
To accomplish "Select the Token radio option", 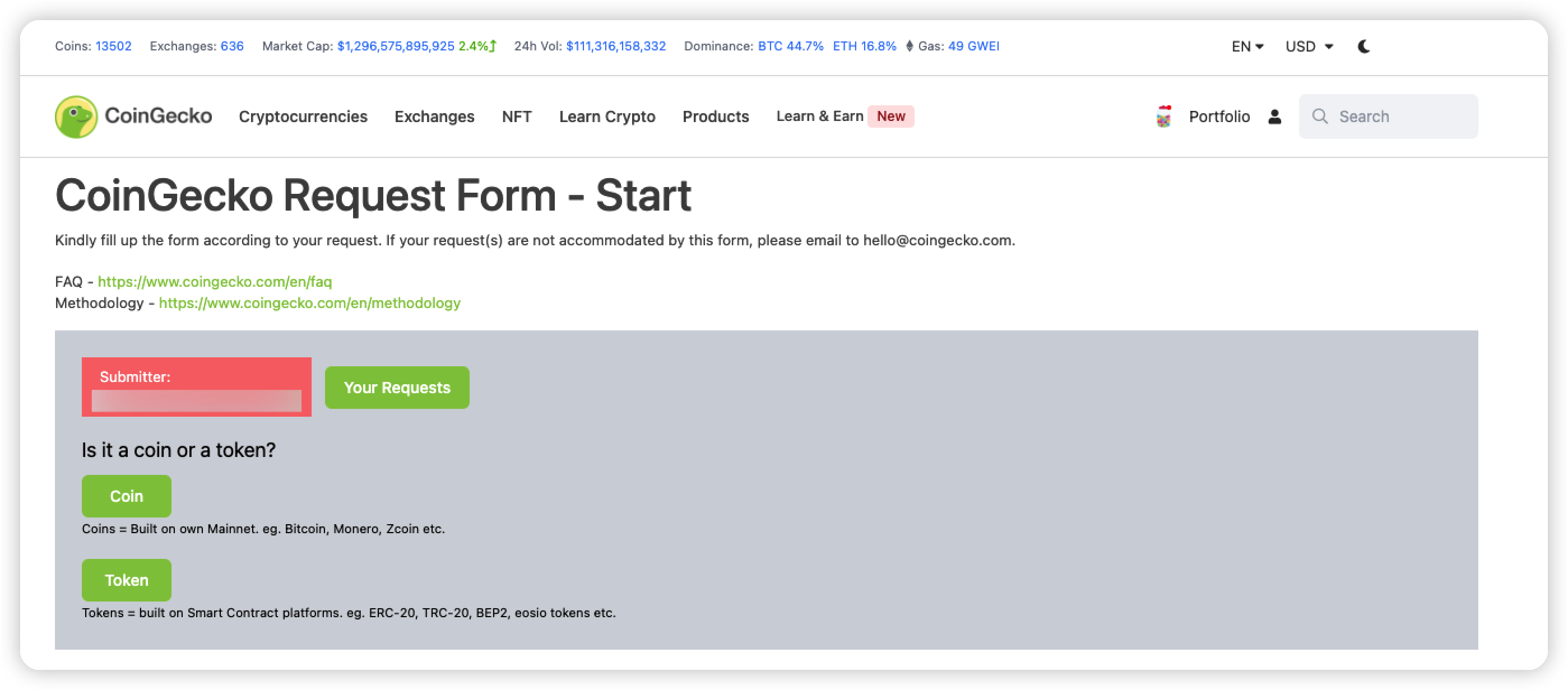I will coord(126,579).
